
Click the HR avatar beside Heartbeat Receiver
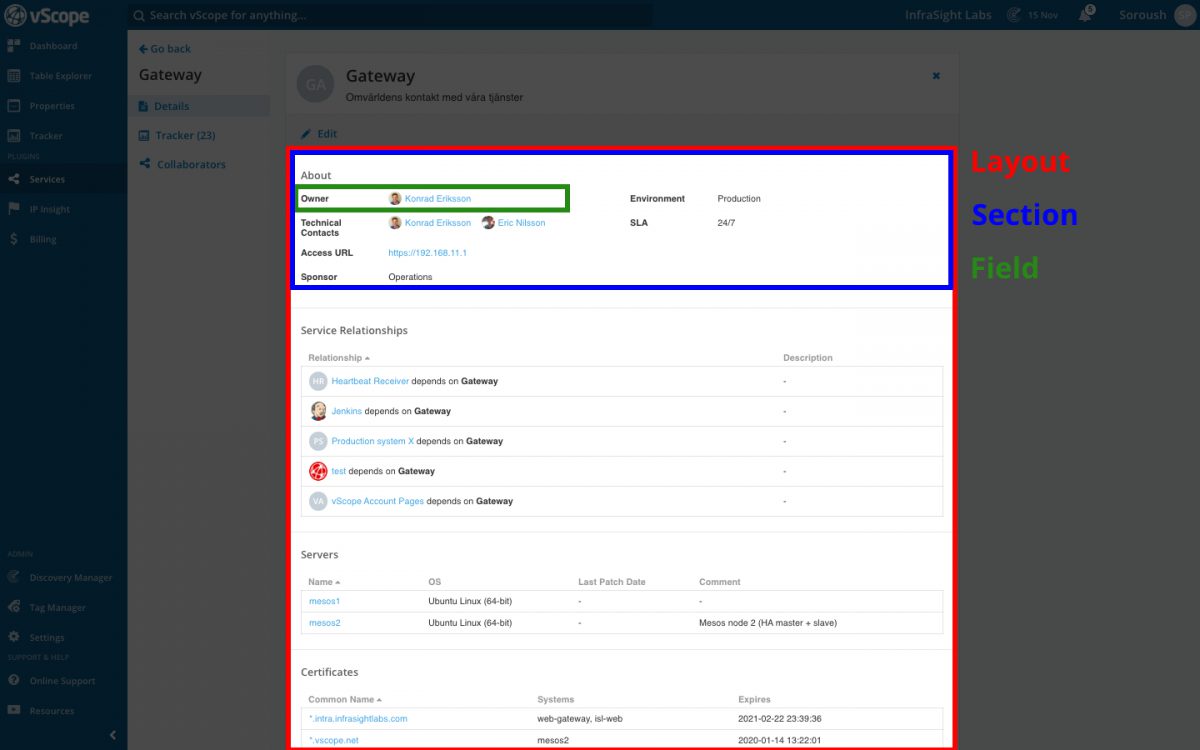[x=318, y=381]
